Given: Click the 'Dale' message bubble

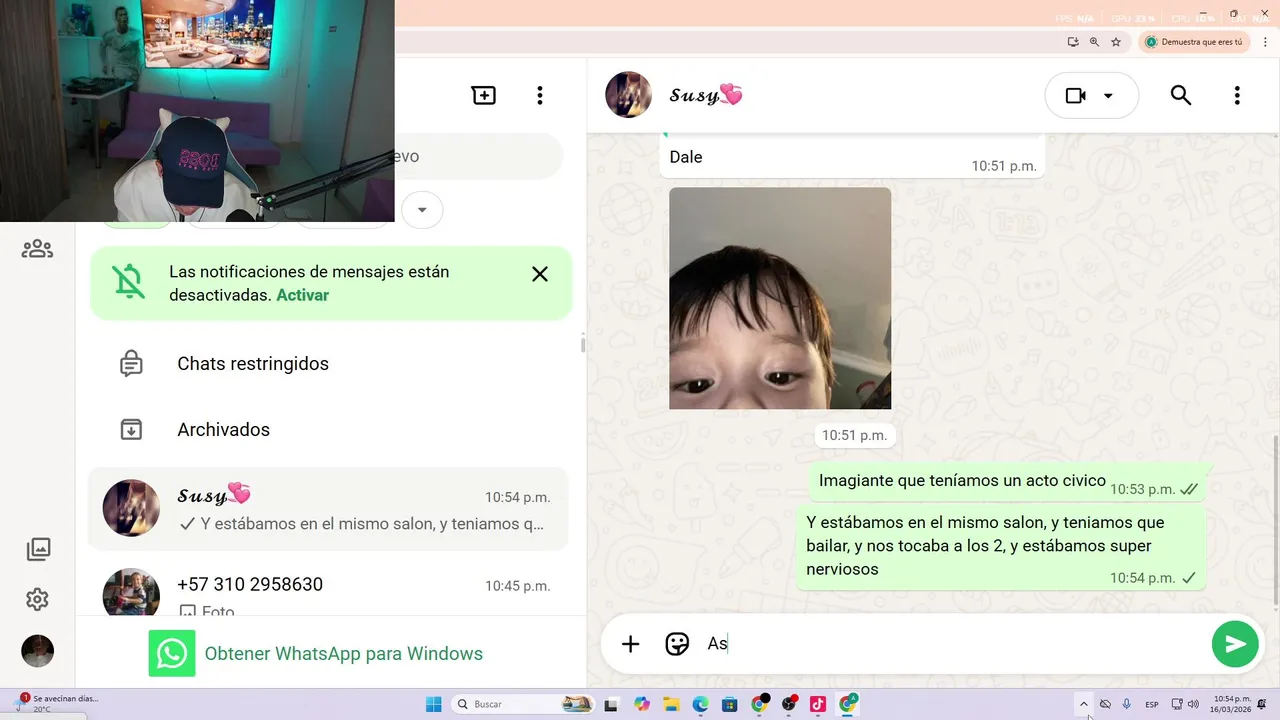Looking at the screenshot, I should [852, 157].
